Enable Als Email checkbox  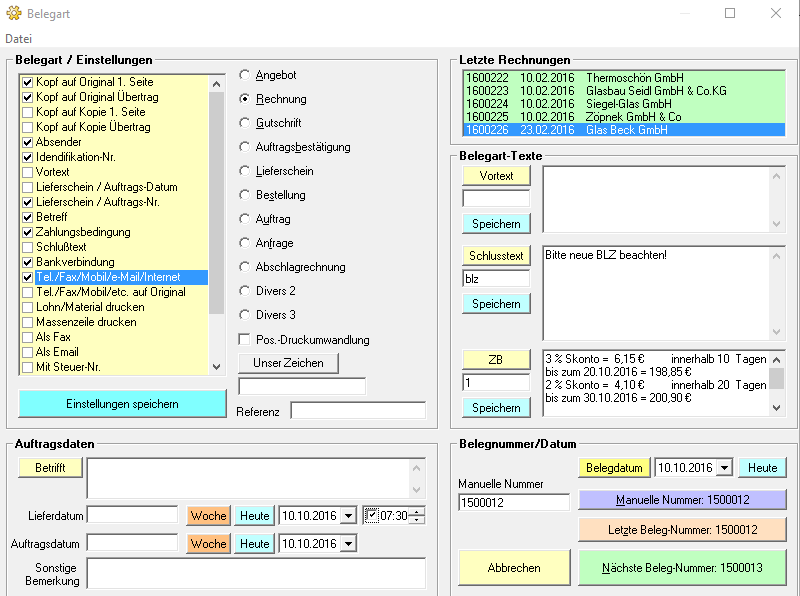pos(28,352)
